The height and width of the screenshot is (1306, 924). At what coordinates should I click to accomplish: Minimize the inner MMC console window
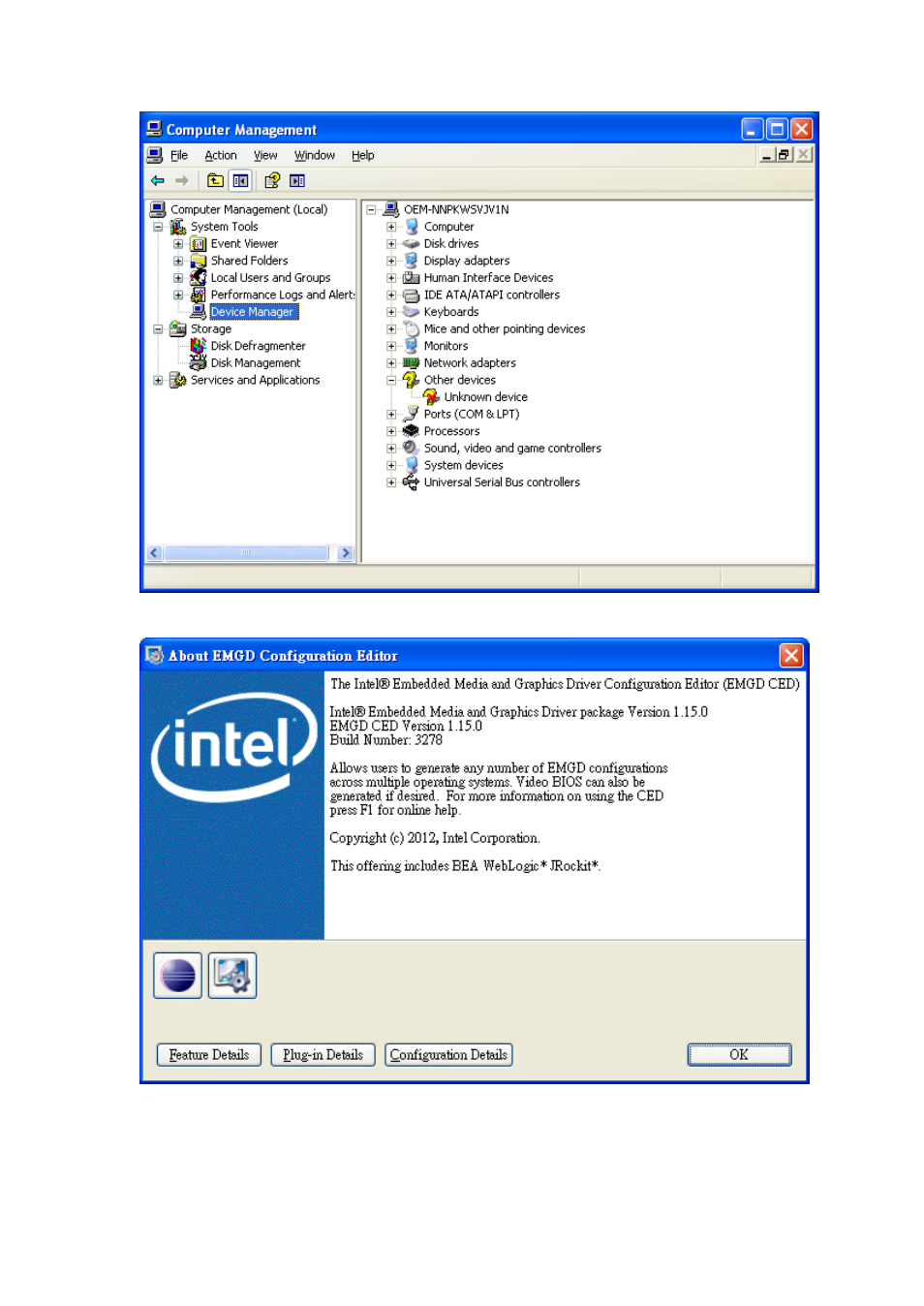[766, 155]
